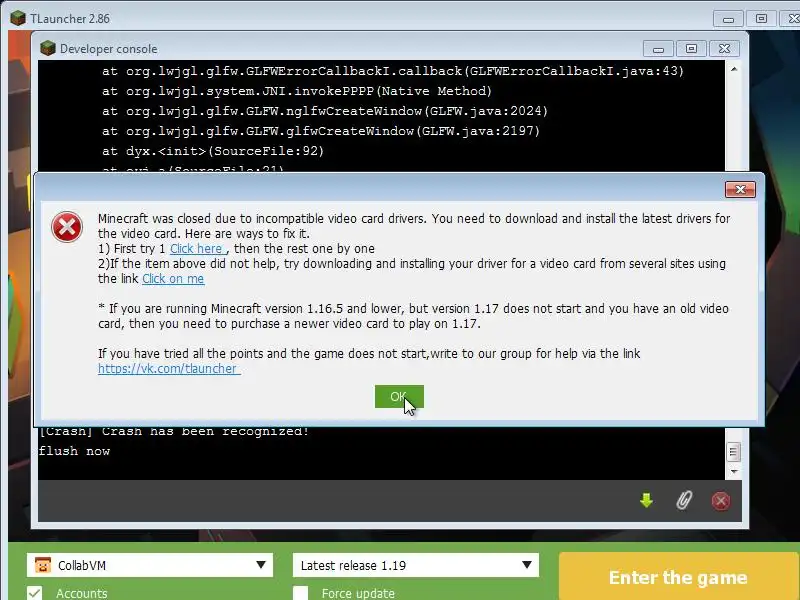
Task: Open the 'Click here' driver fix link
Action: (x=198, y=248)
